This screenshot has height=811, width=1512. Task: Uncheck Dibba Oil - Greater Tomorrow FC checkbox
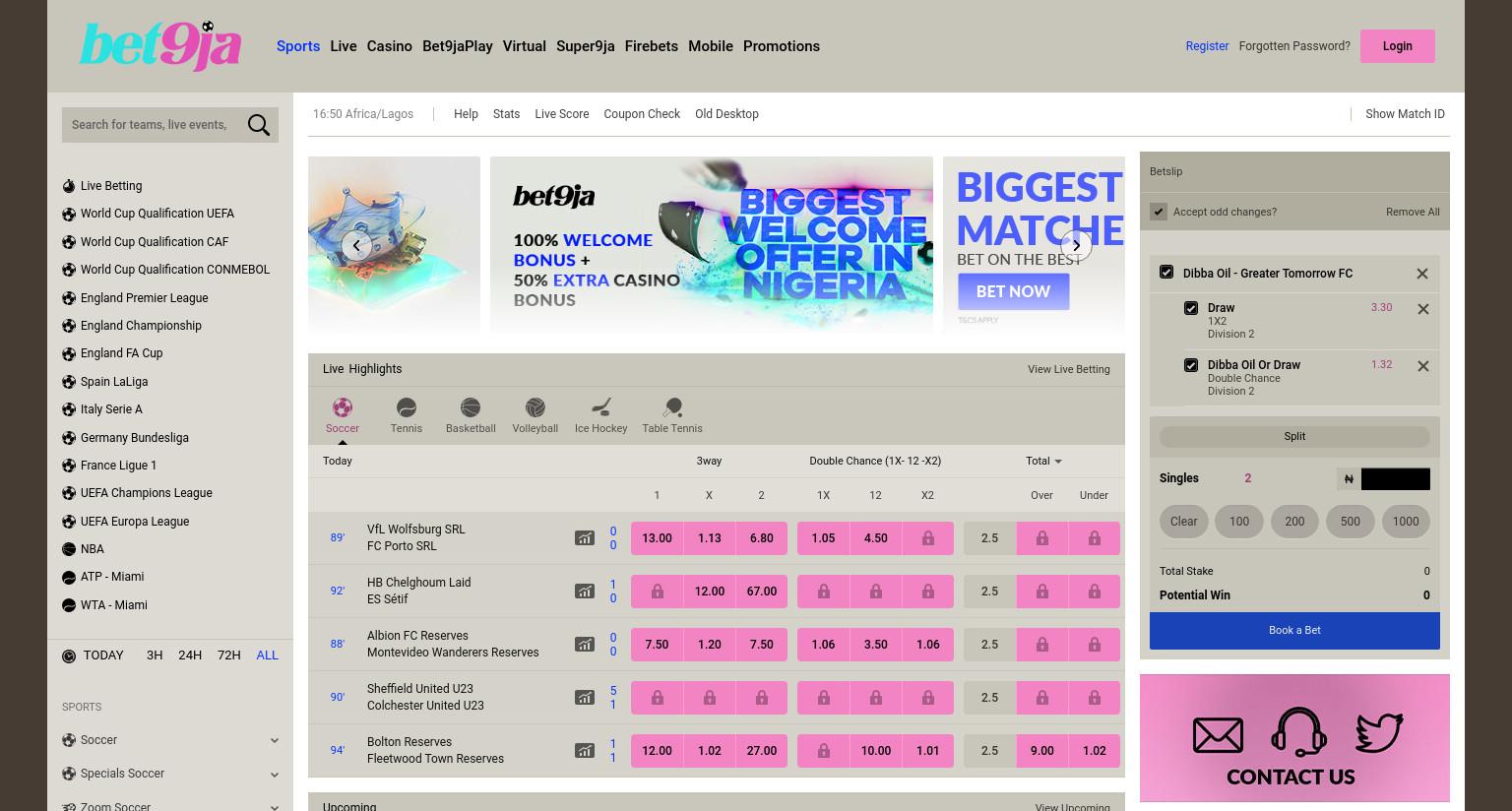(1166, 273)
